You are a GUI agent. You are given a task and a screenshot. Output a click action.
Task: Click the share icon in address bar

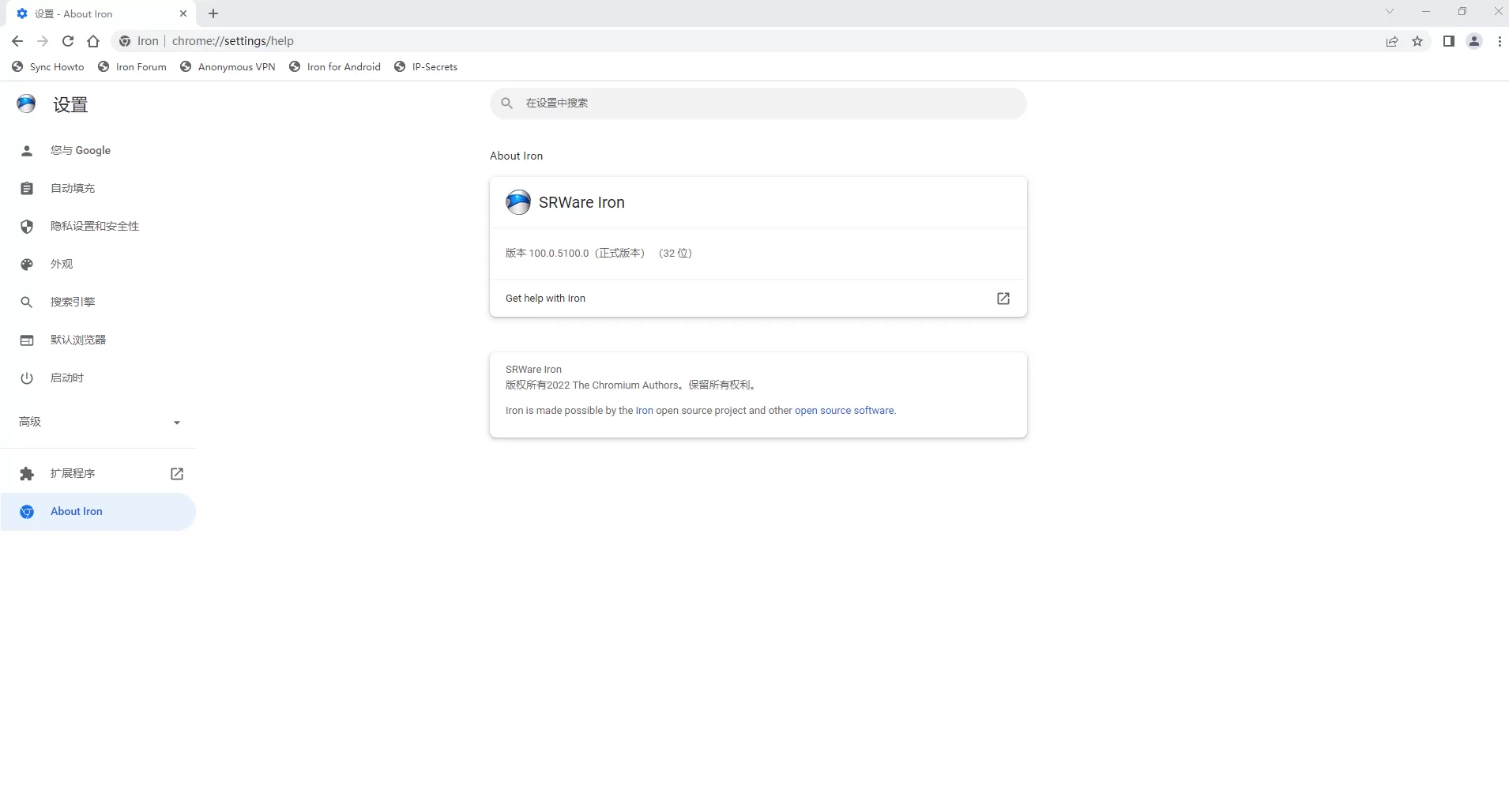(1391, 41)
